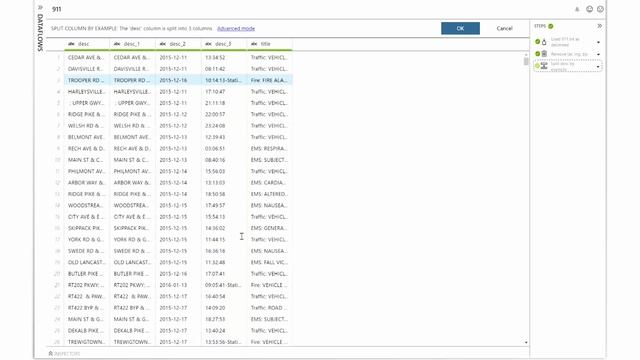Select the desc_2 column header
Image resolution: width=640 pixels, height=360 pixels.
click(178, 44)
